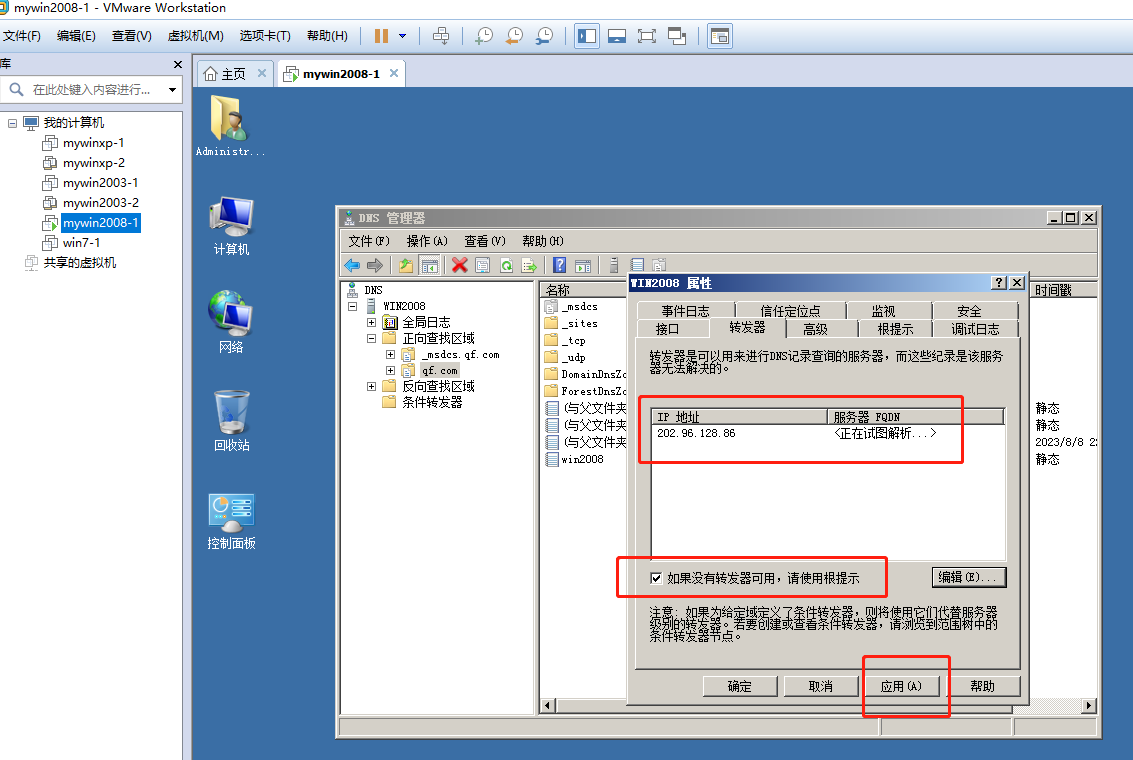Pause the virtual machine with VMware pause button
Viewport: 1133px width, 760px height.
pyautogui.click(x=381, y=35)
